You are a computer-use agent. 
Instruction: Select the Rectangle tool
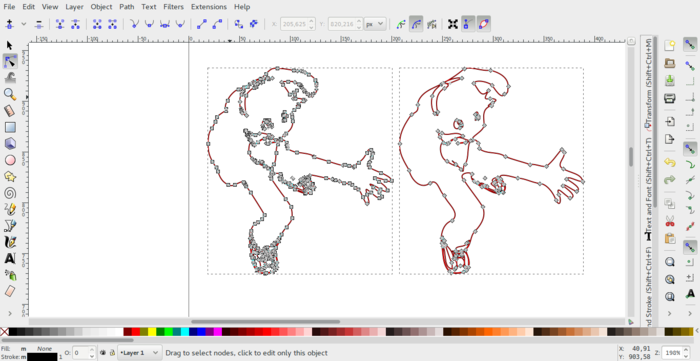coord(10,127)
